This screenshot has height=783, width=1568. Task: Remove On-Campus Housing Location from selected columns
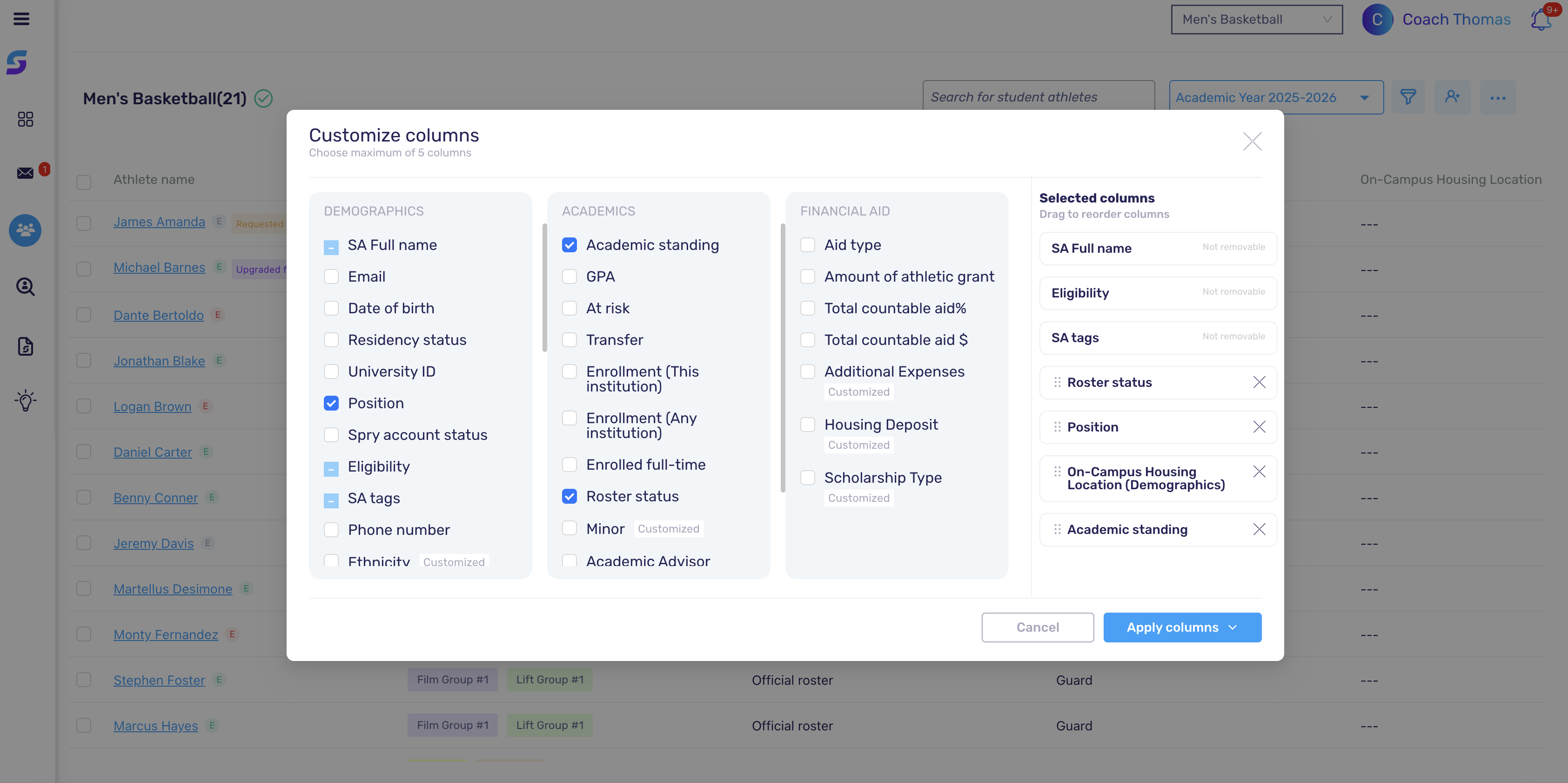click(x=1260, y=471)
